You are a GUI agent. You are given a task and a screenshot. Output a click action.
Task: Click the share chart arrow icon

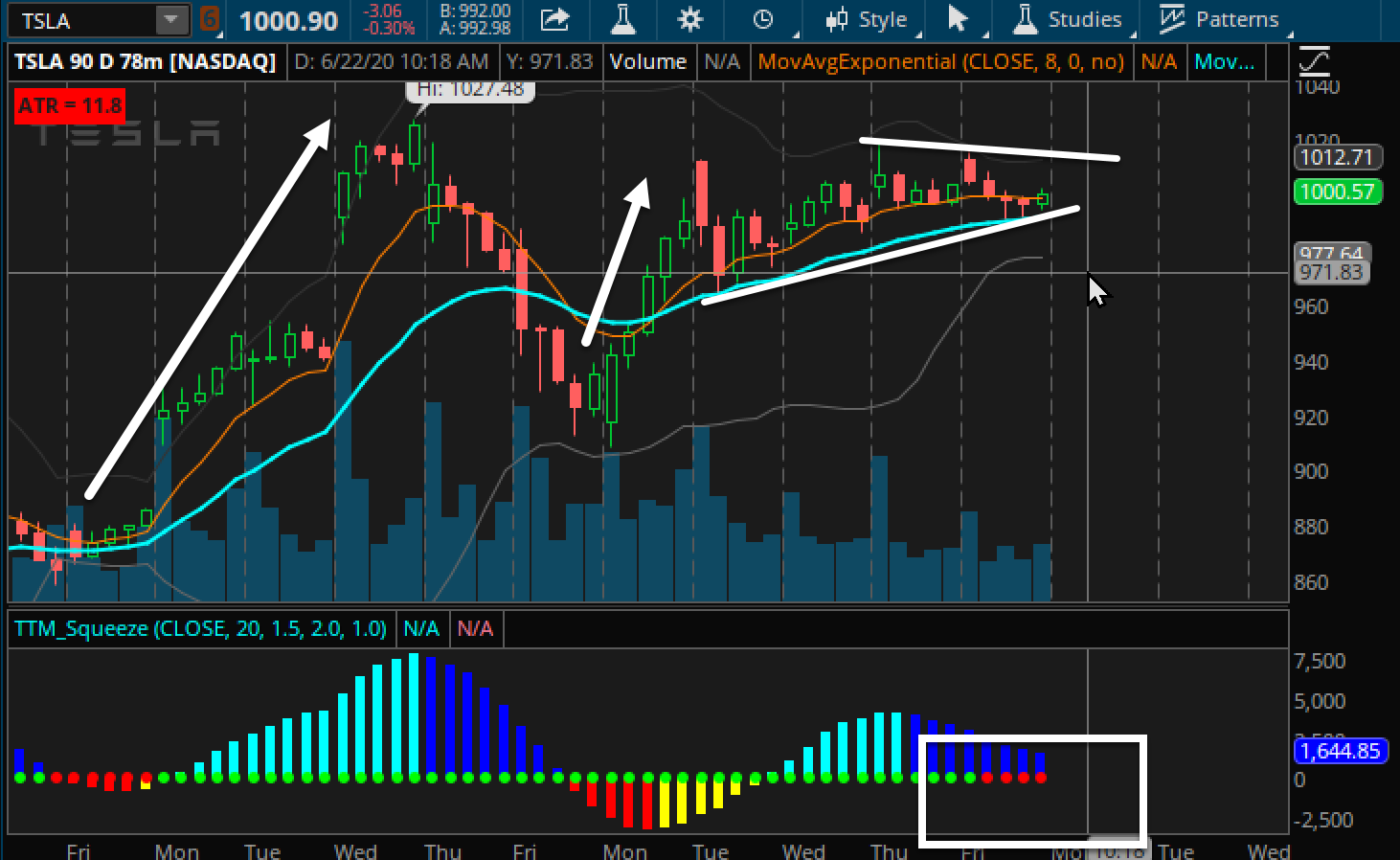pos(555,19)
